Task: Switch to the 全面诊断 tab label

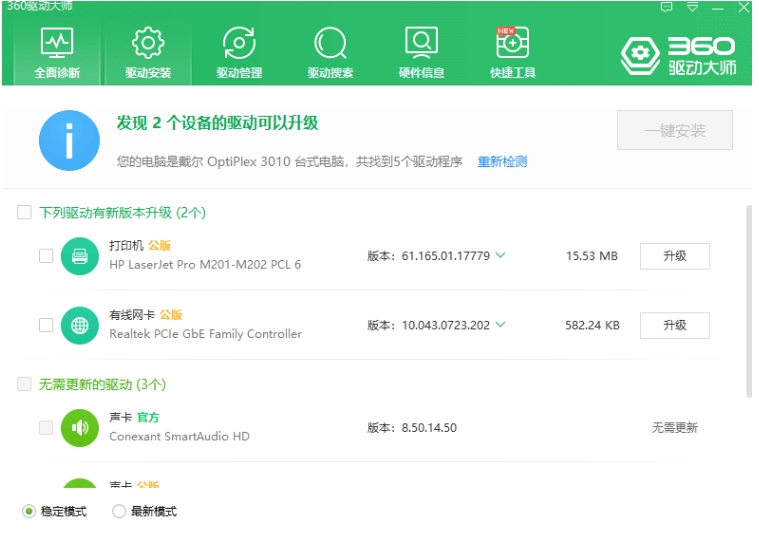Action: coord(57,73)
